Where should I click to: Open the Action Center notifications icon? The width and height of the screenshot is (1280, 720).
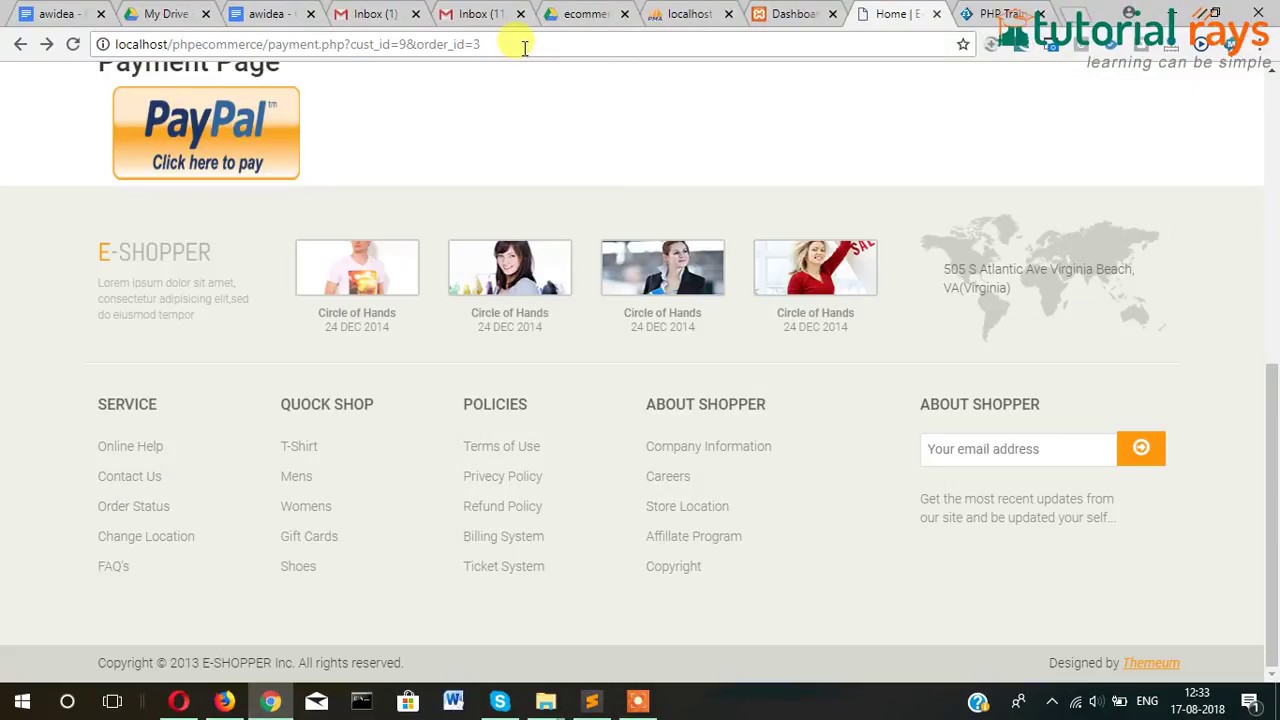(x=1250, y=702)
